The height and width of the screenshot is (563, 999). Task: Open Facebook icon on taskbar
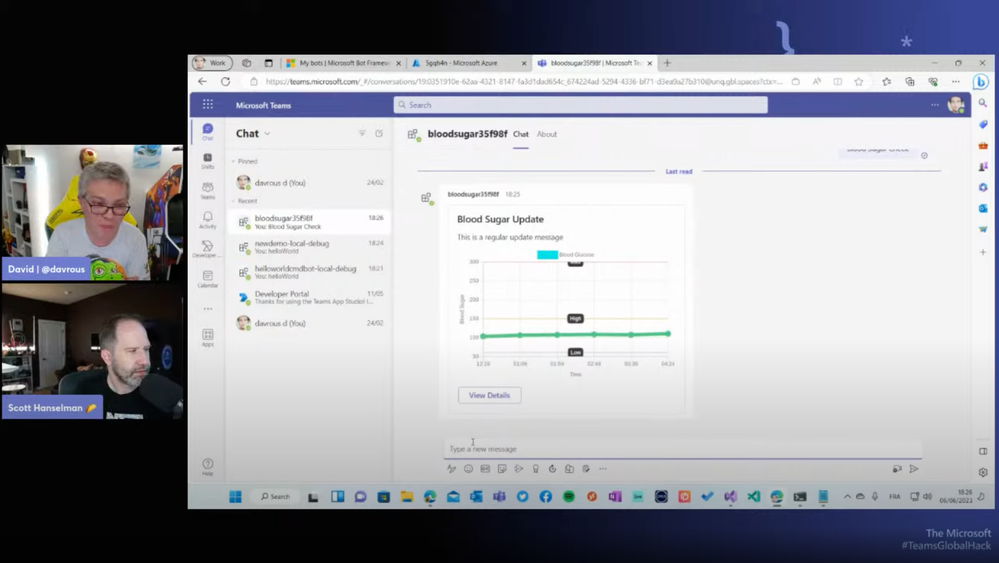click(545, 497)
